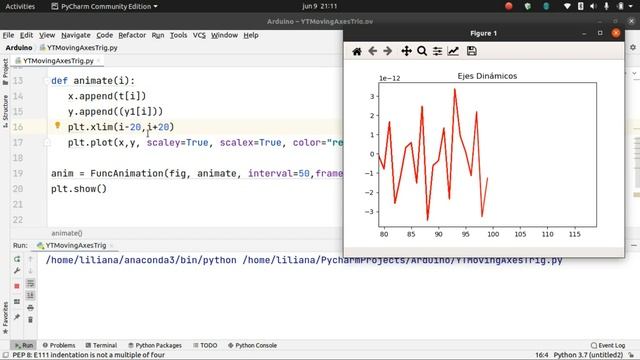The image size is (640, 360).
Task: Open the clock and calendar at top bar
Action: (x=320, y=6)
